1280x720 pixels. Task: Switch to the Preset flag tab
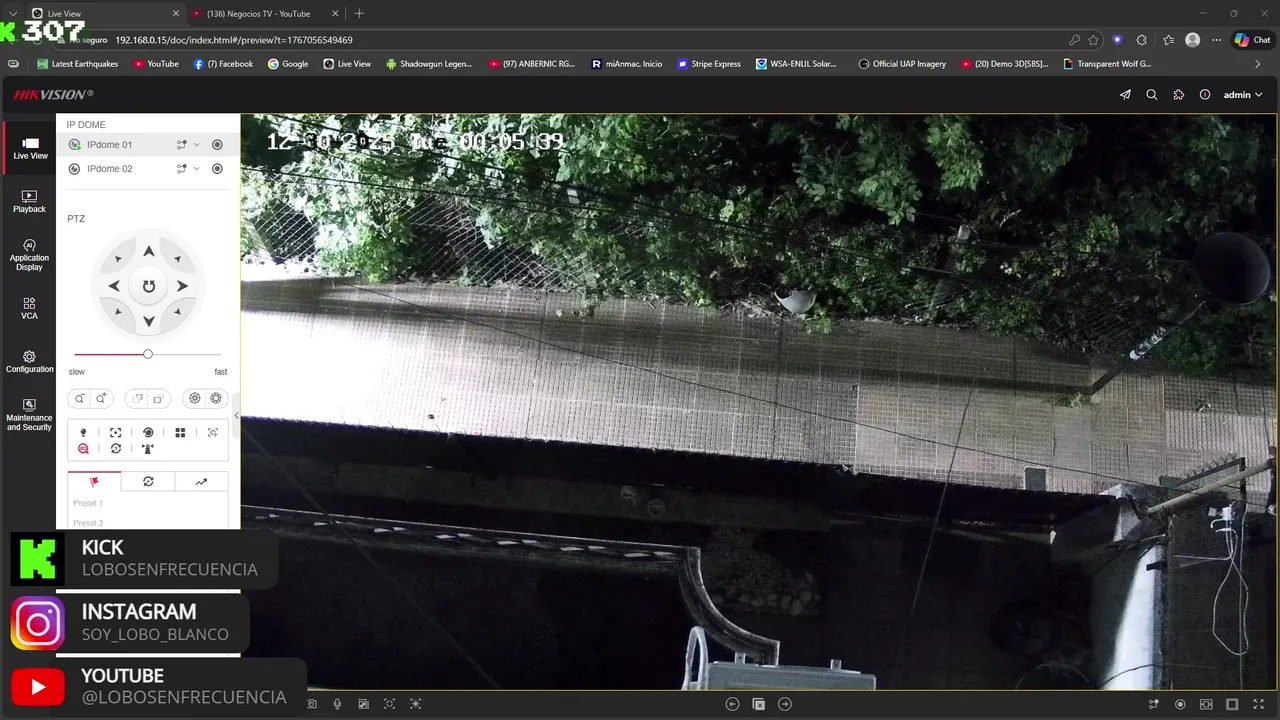pos(94,482)
